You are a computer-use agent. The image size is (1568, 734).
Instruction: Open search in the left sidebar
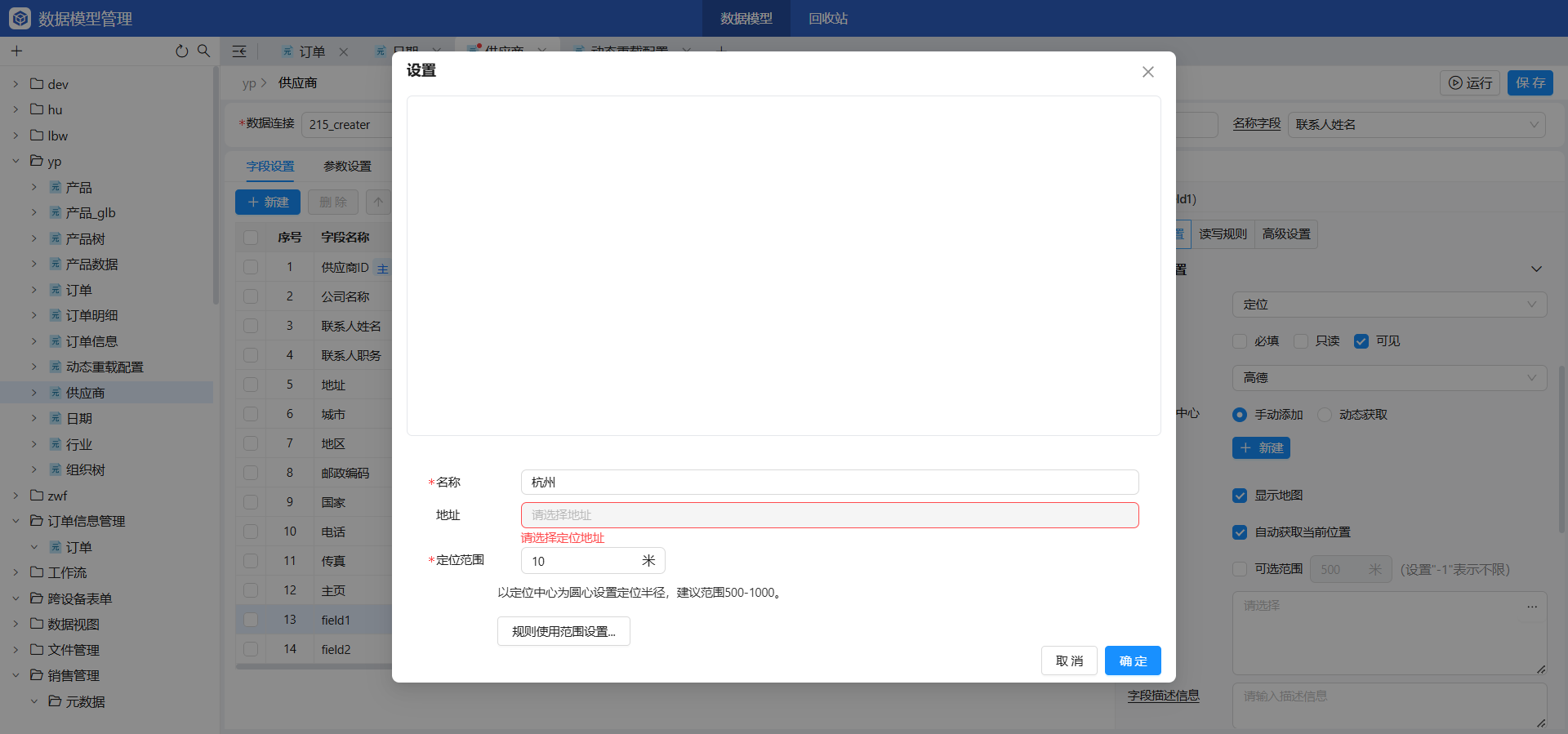(x=203, y=51)
